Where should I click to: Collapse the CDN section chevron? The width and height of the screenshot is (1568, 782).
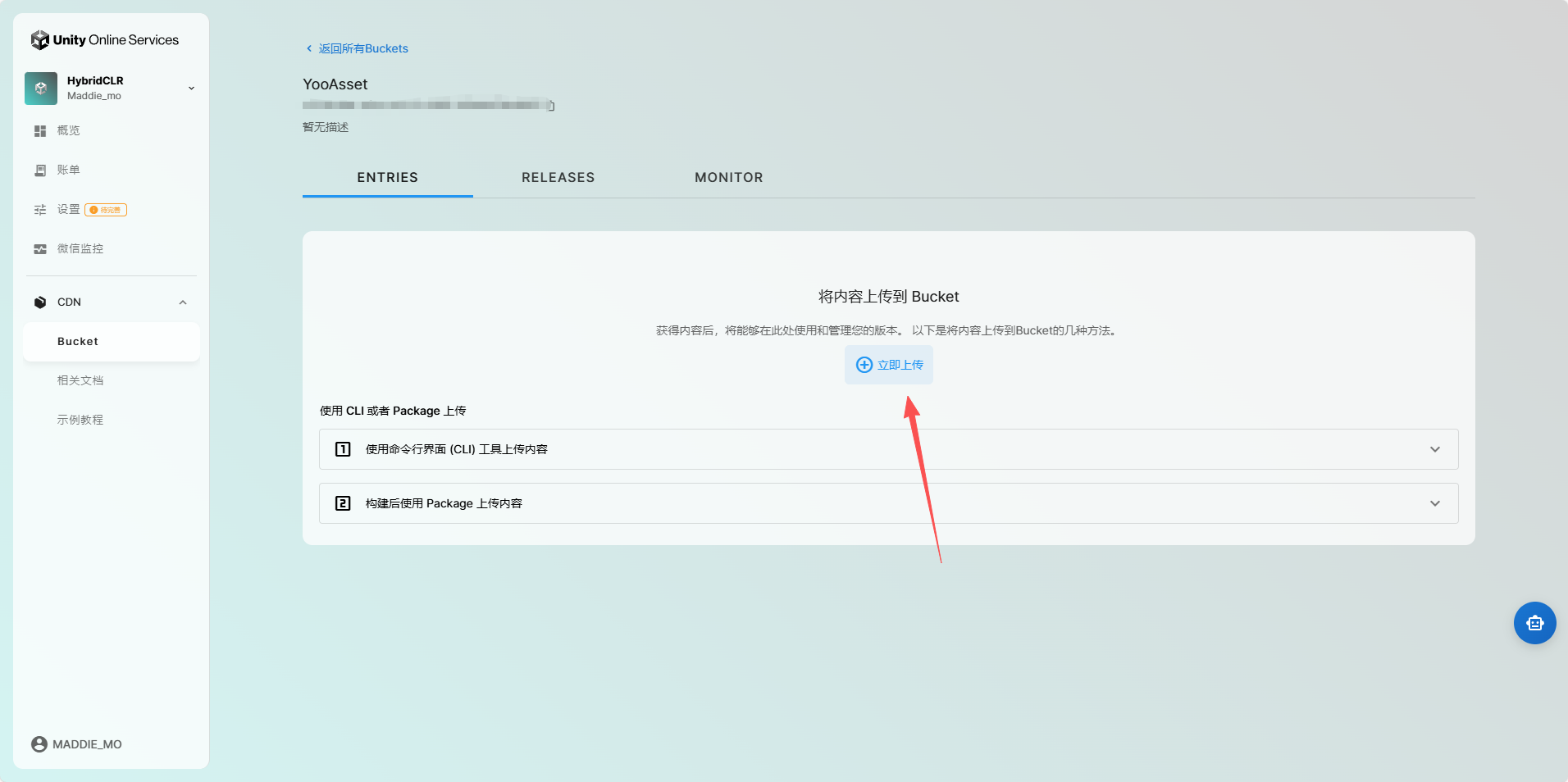pyautogui.click(x=183, y=302)
